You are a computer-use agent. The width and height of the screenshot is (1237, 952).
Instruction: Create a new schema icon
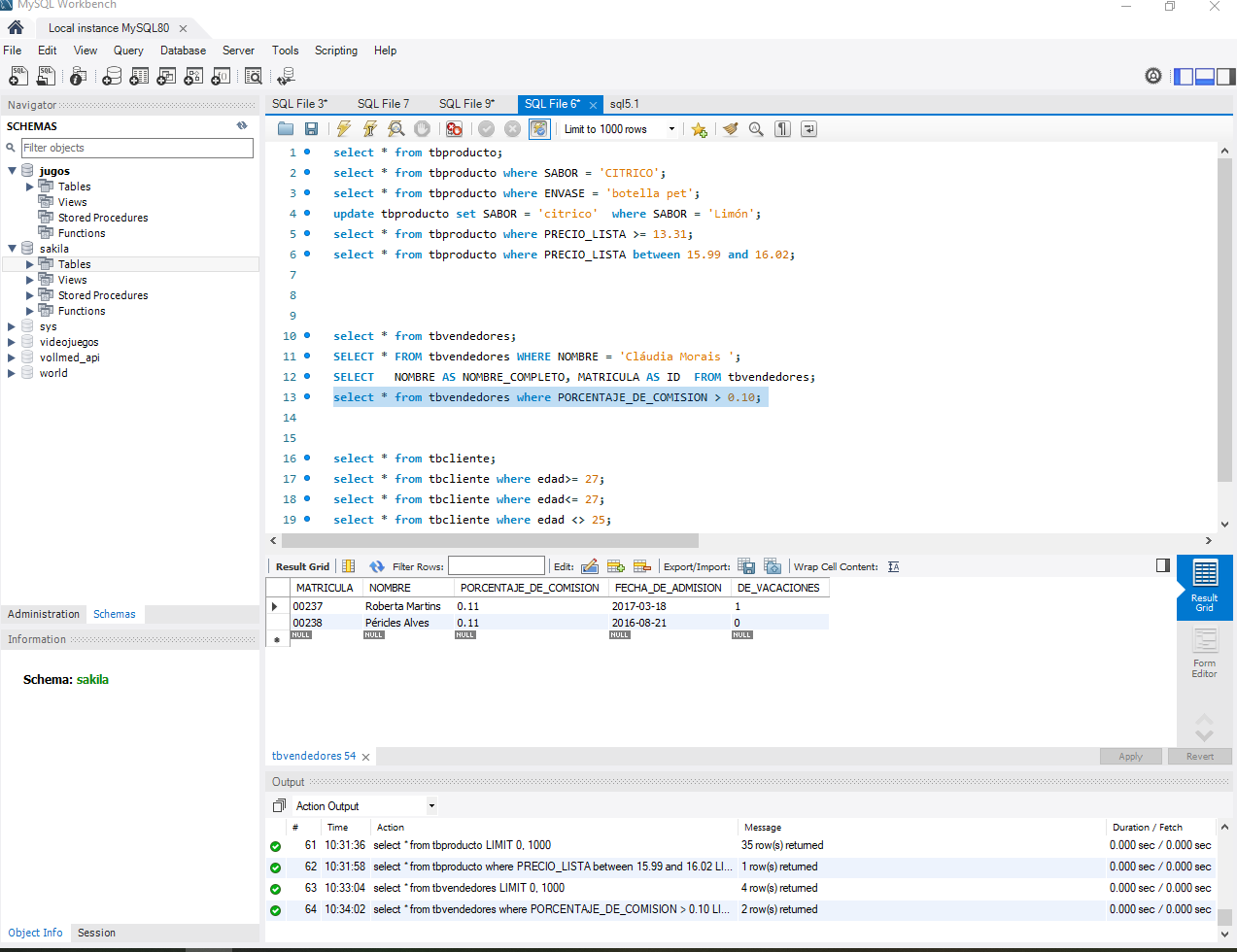(113, 76)
